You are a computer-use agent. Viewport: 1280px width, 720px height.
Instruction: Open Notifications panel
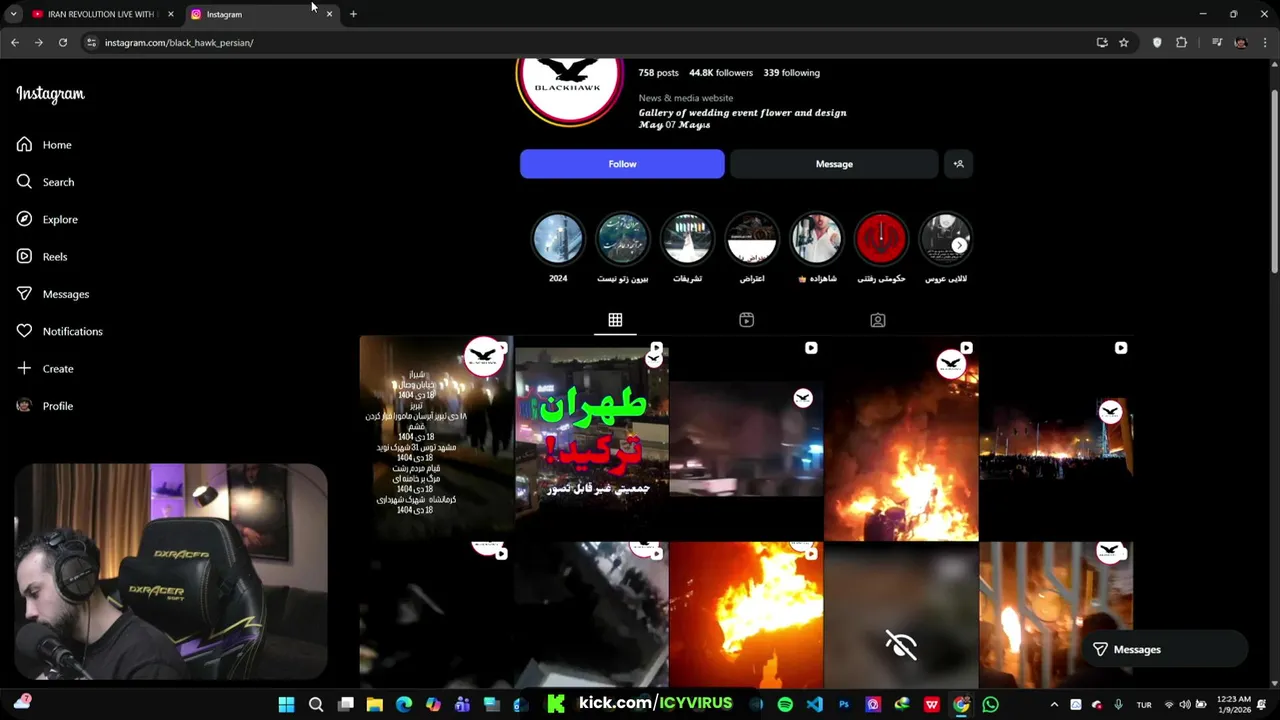[x=60, y=331]
